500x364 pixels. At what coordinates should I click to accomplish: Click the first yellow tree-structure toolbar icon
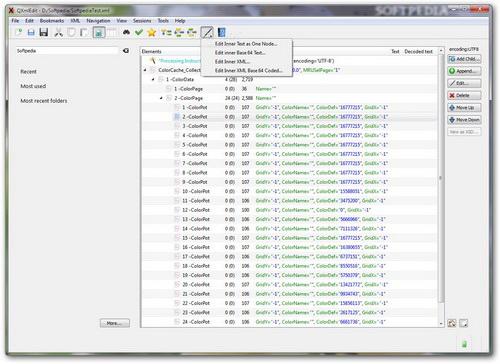[166, 32]
